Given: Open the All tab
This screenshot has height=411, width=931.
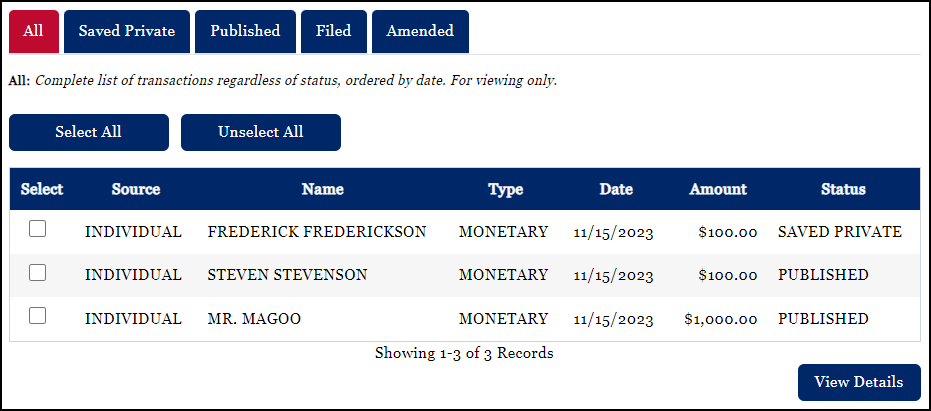Looking at the screenshot, I should (33, 31).
